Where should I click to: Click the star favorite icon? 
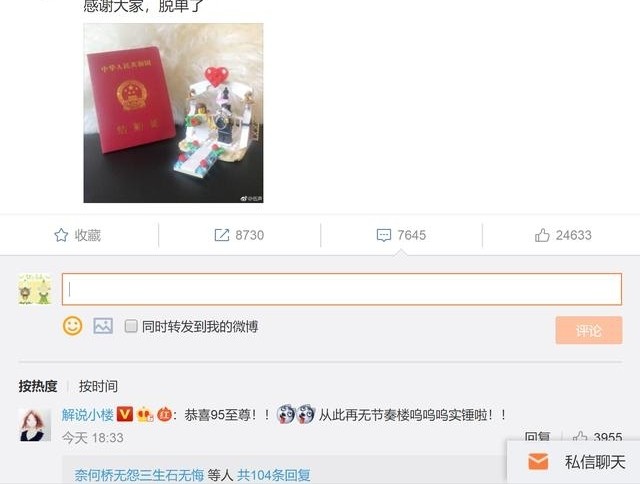point(61,235)
